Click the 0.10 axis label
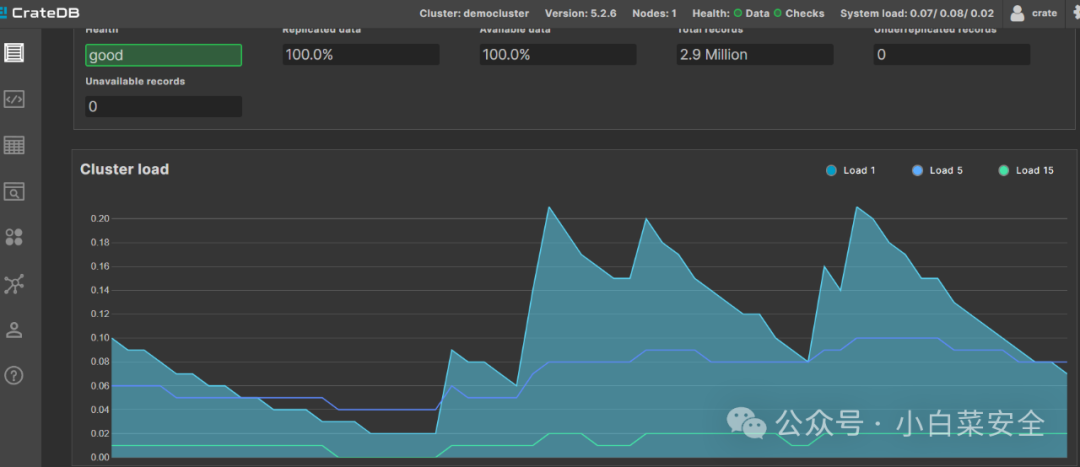This screenshot has width=1080, height=467. coord(100,338)
